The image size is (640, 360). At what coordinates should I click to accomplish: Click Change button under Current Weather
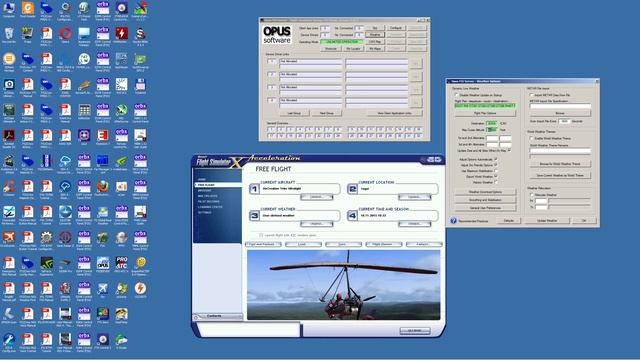(317, 224)
